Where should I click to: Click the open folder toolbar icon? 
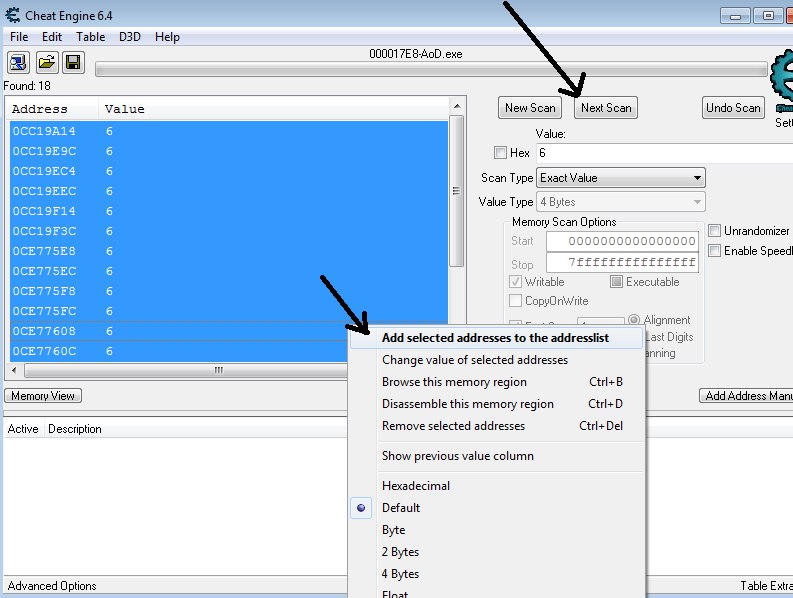point(47,63)
